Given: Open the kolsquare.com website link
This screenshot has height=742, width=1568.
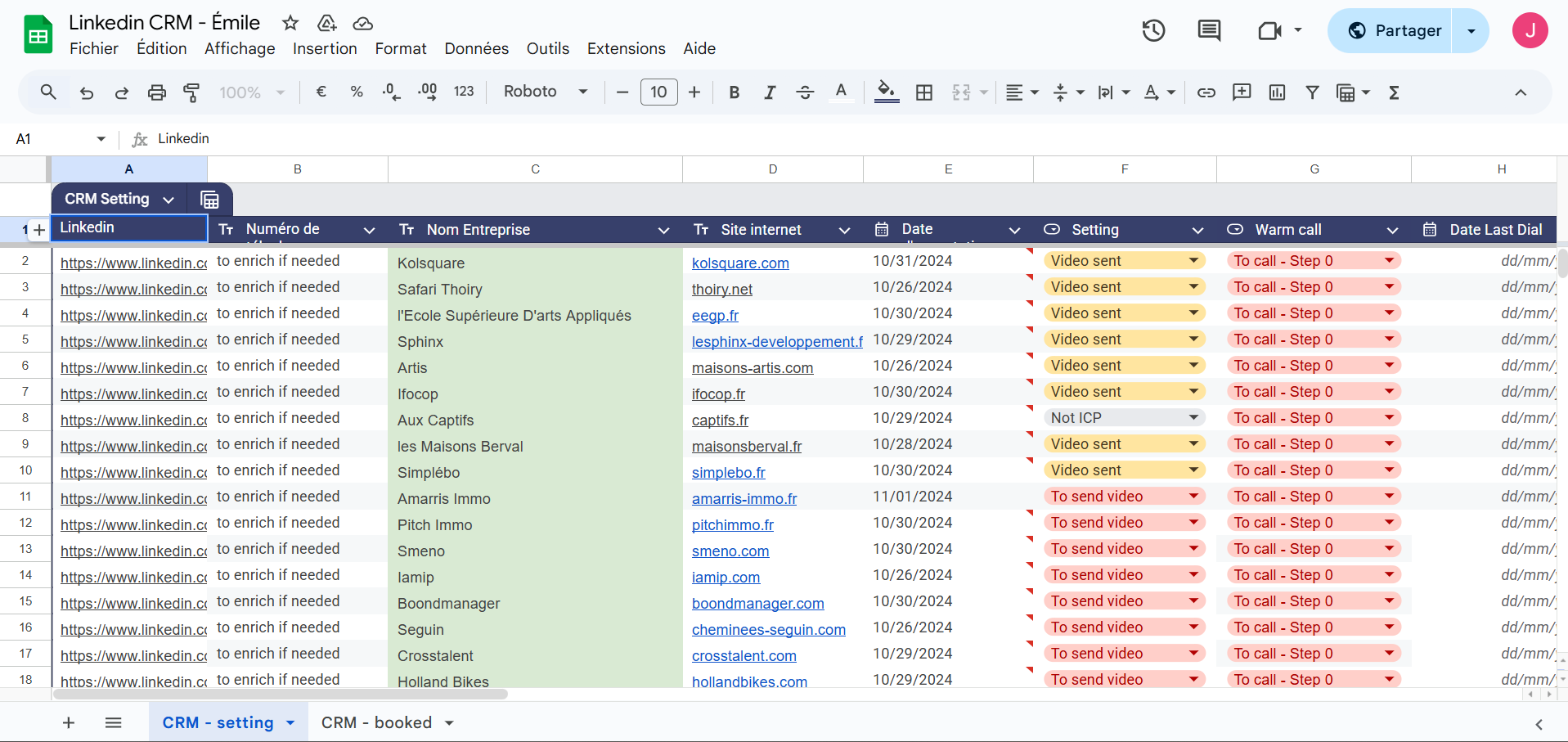Looking at the screenshot, I should click(740, 263).
